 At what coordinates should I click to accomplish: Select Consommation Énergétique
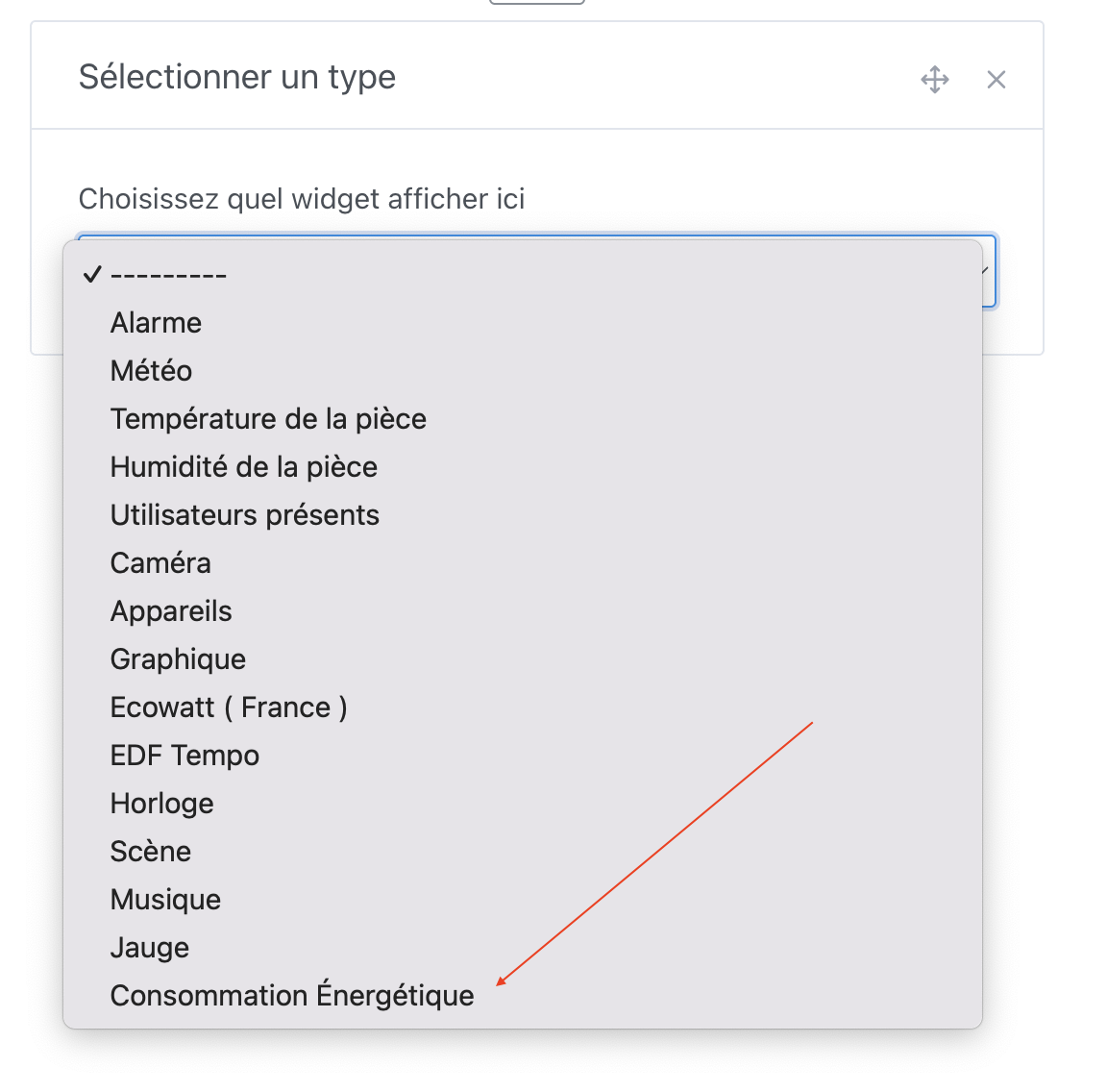(x=292, y=995)
